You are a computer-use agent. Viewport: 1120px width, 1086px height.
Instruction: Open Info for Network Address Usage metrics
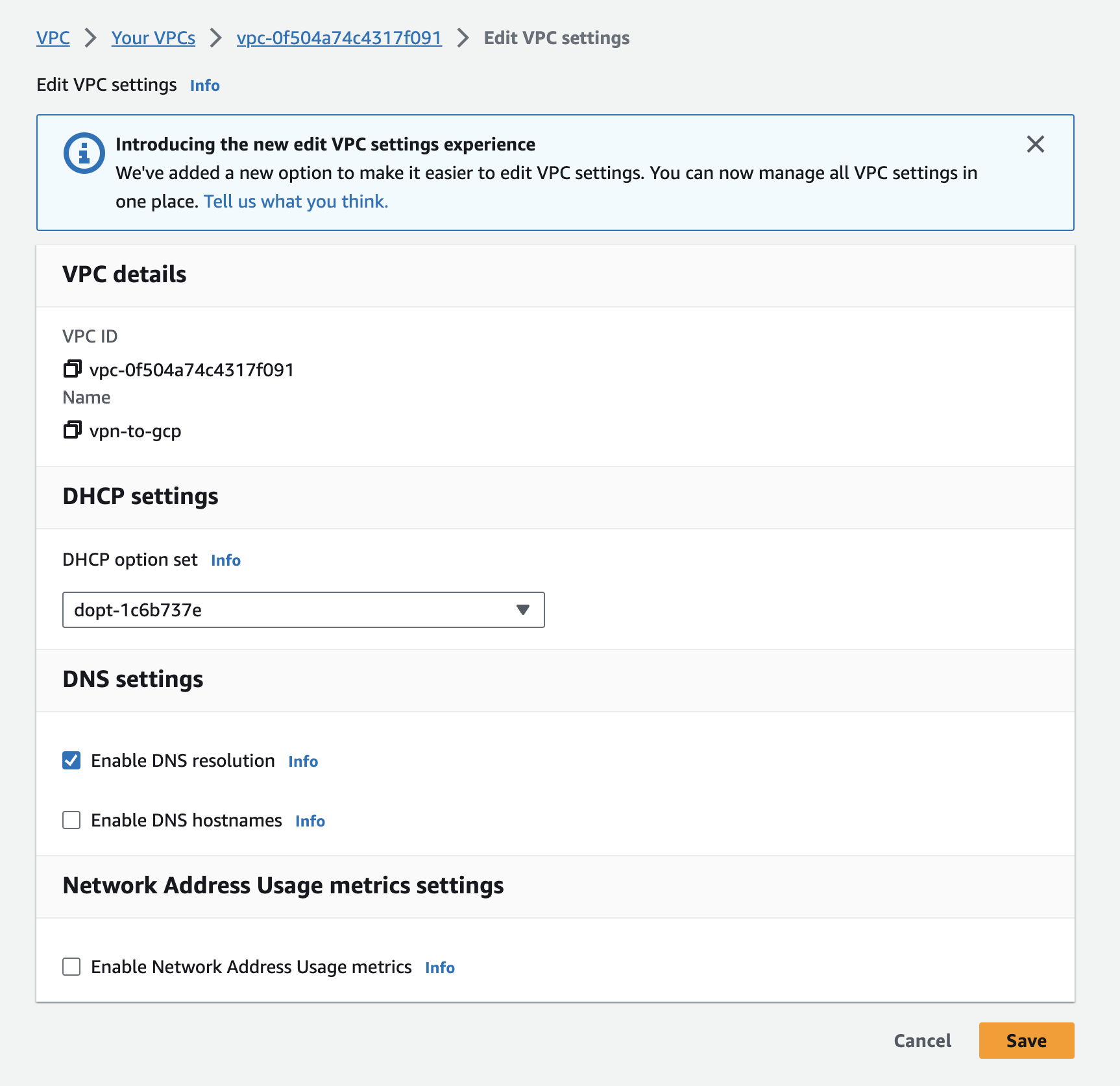pyautogui.click(x=439, y=967)
